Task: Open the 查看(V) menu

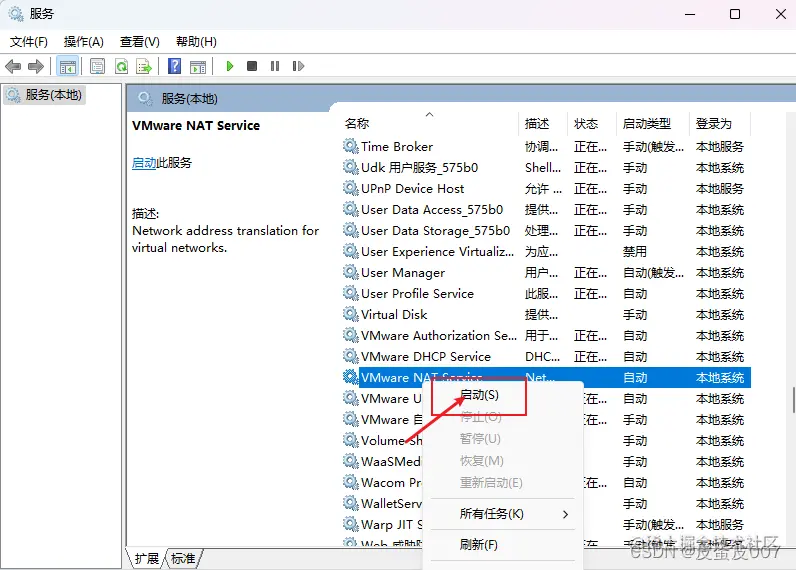Action: coord(140,42)
